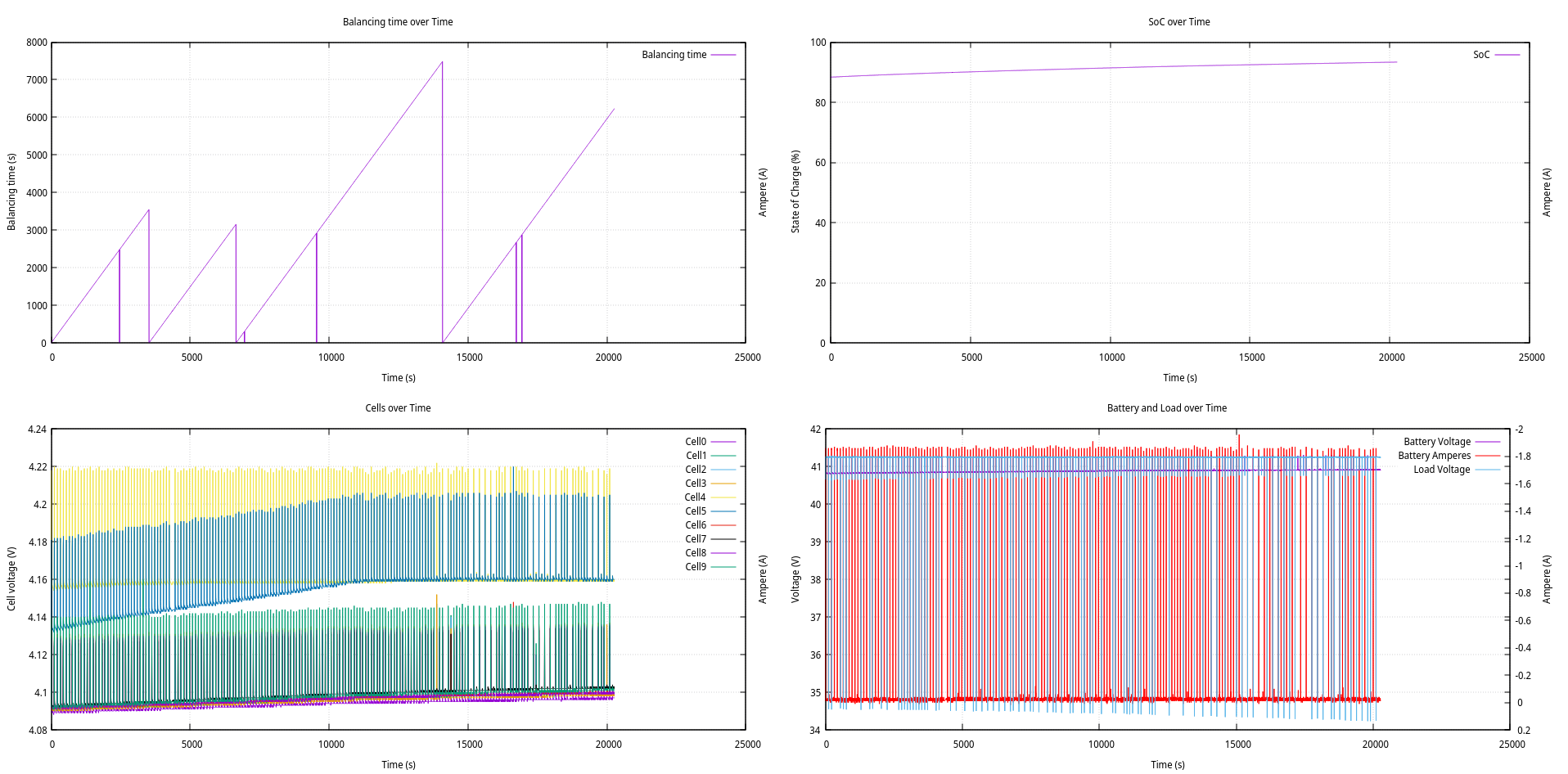Click 'Time (s)' under the Battery and Load chart
This screenshot has height=774, width=1568.
[1168, 765]
